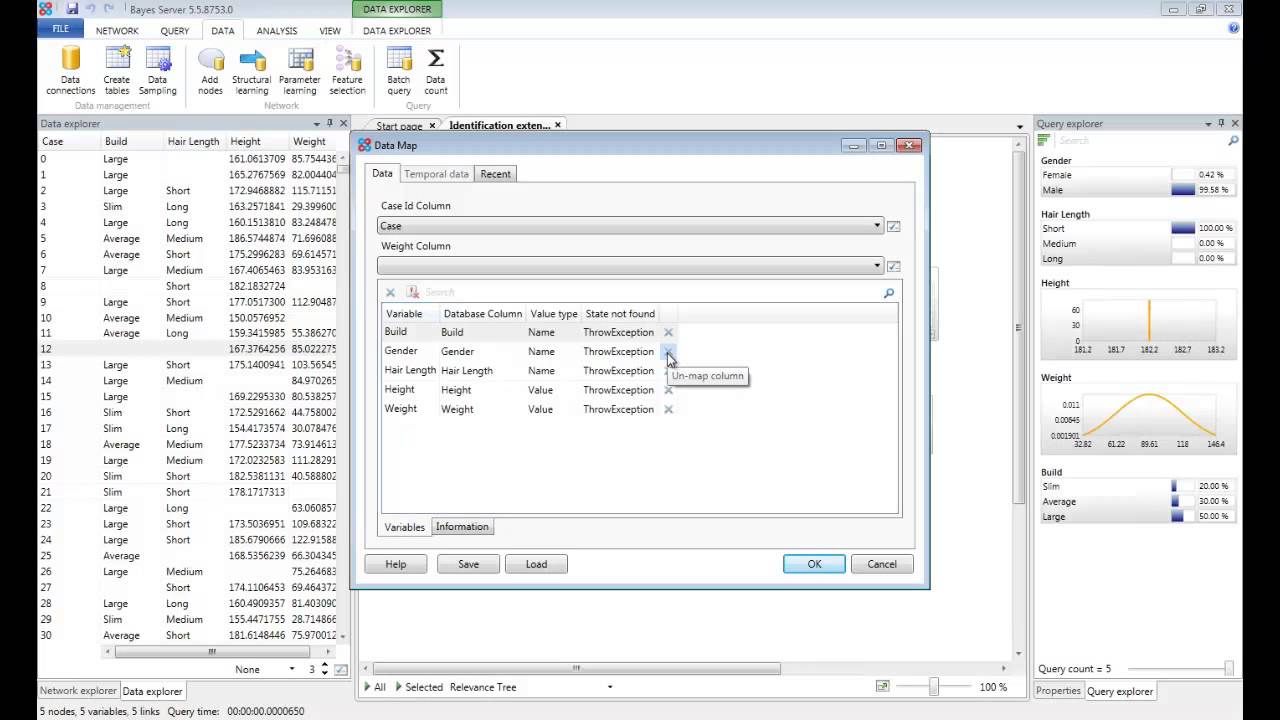Open the Recent tab in Data Map
This screenshot has height=720, width=1280.
click(x=495, y=174)
